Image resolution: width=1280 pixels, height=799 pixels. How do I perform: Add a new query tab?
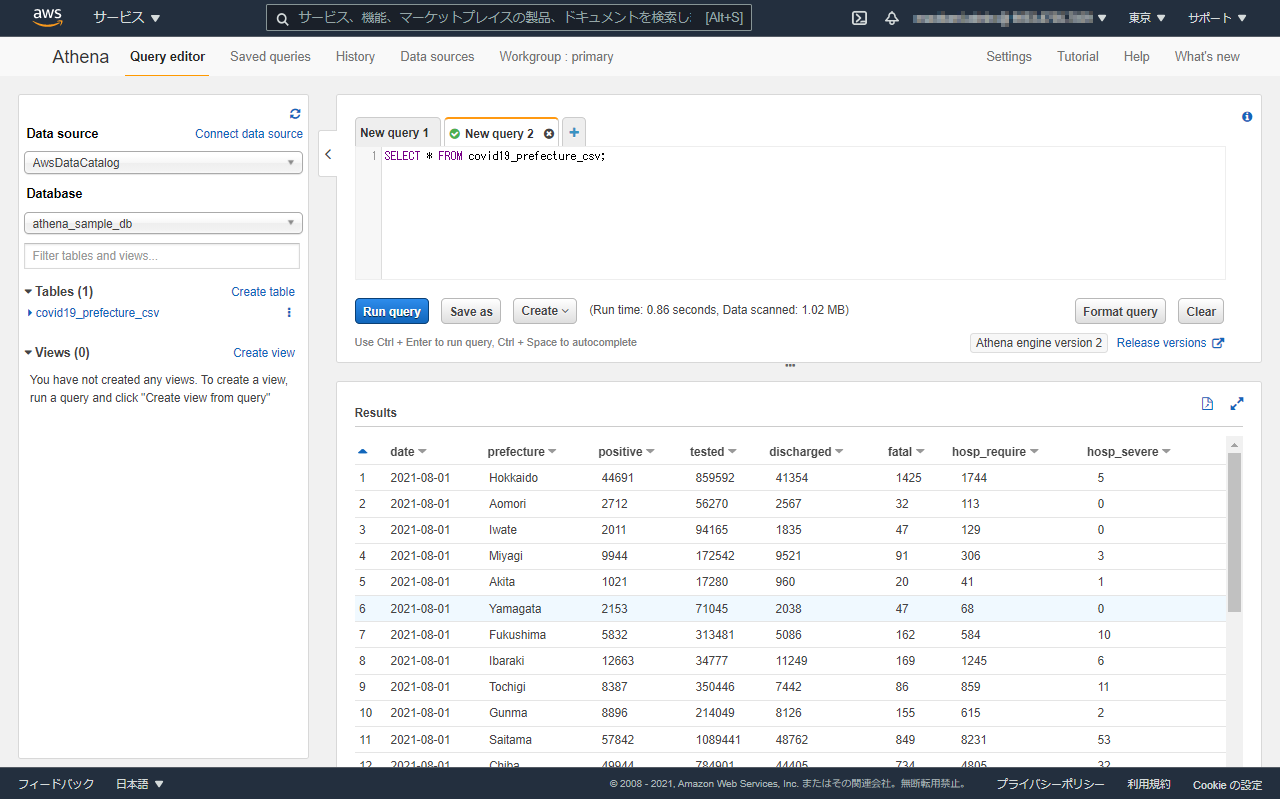point(574,132)
